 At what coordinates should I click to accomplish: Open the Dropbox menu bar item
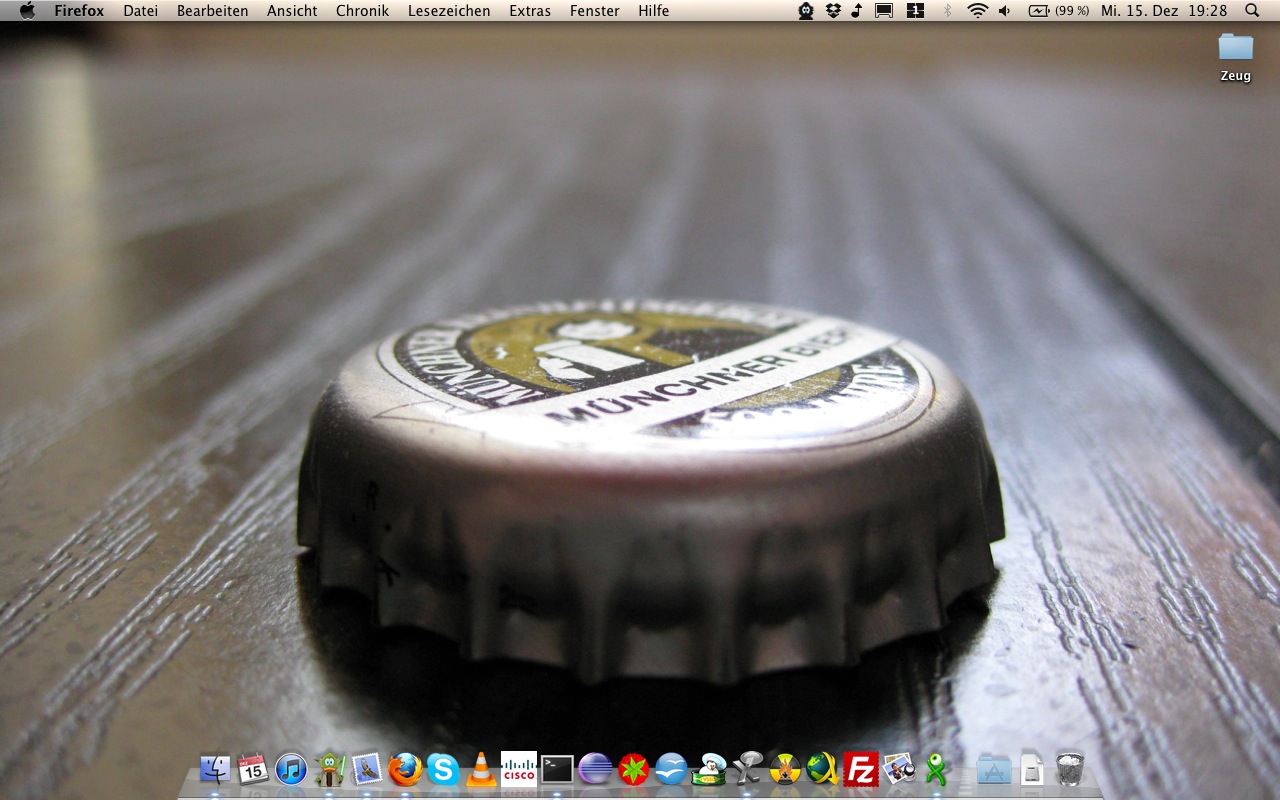(x=832, y=11)
